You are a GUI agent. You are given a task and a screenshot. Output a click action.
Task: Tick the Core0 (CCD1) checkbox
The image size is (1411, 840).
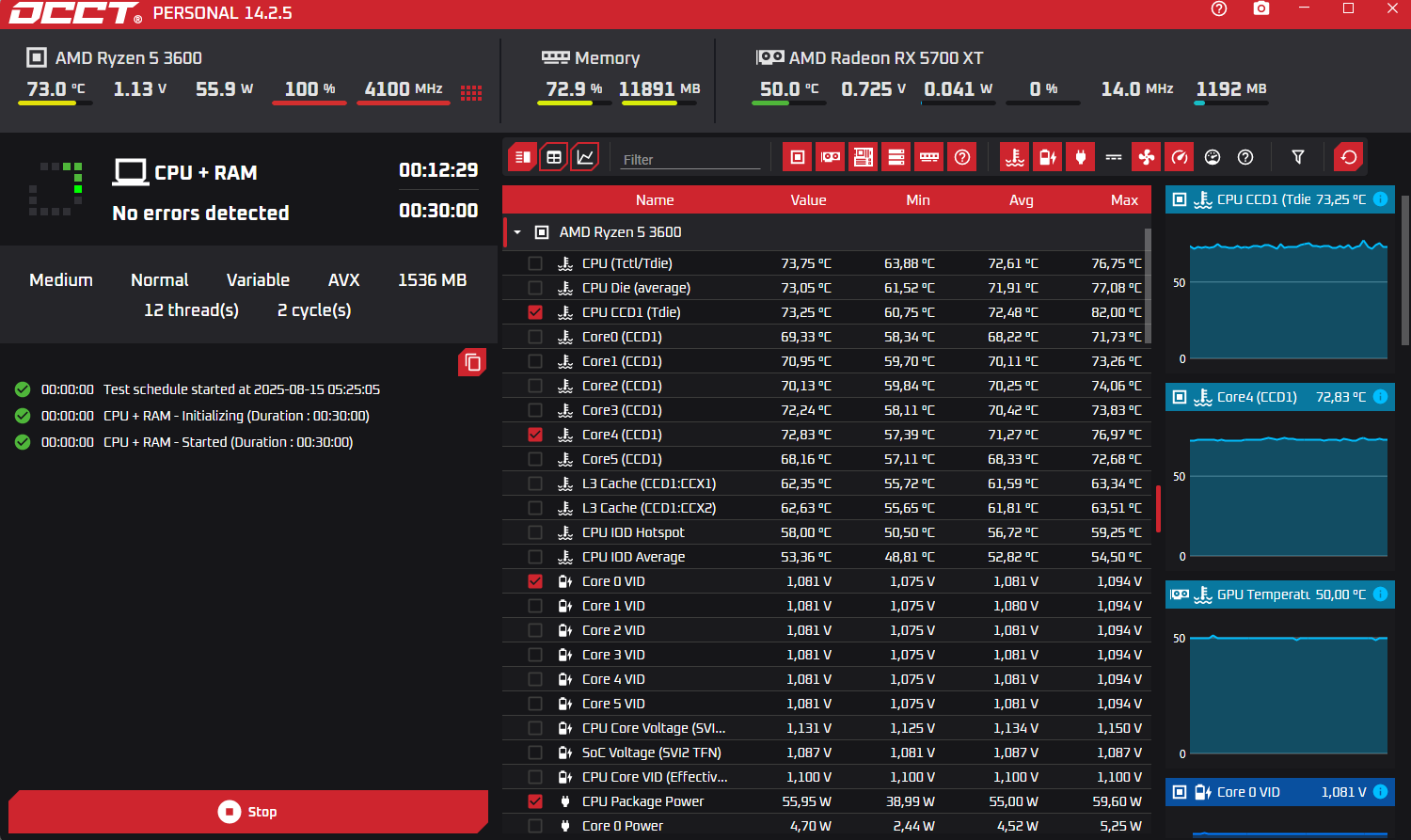[x=535, y=337]
